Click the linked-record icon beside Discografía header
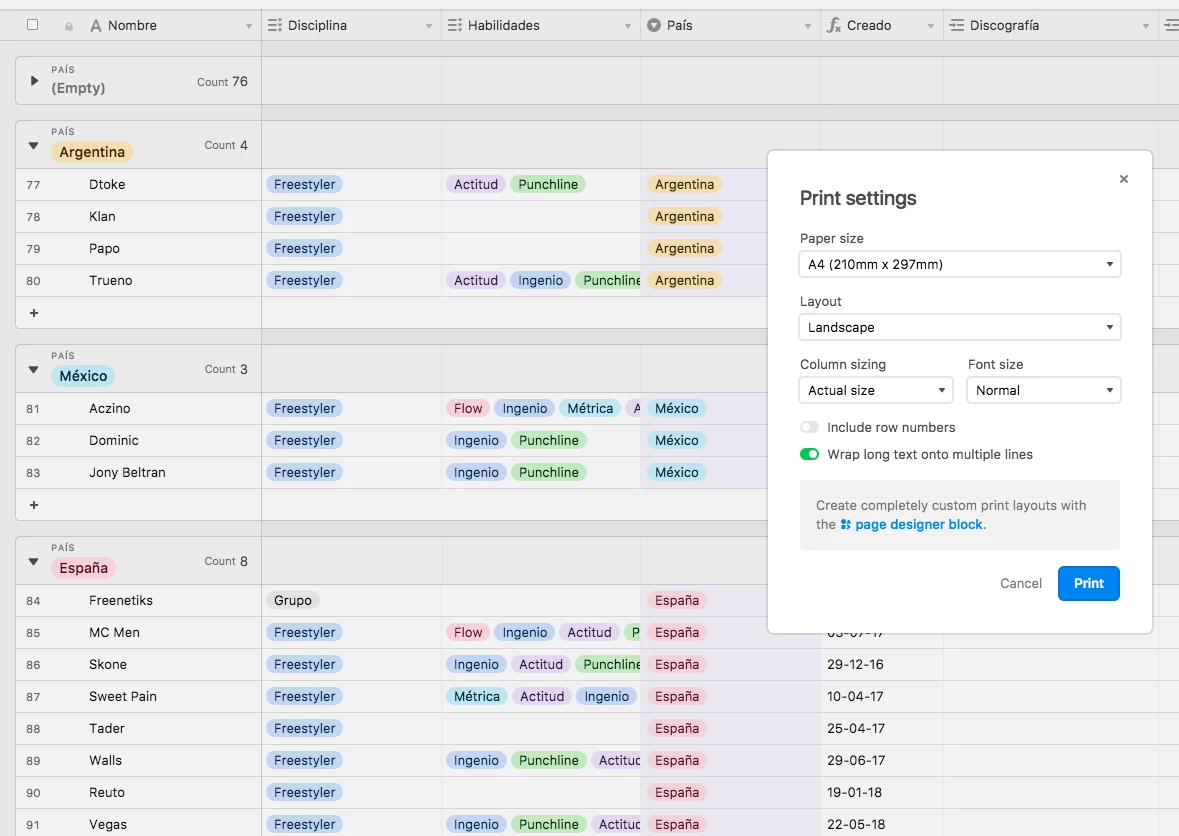Viewport: 1179px width, 836px height. 956,26
